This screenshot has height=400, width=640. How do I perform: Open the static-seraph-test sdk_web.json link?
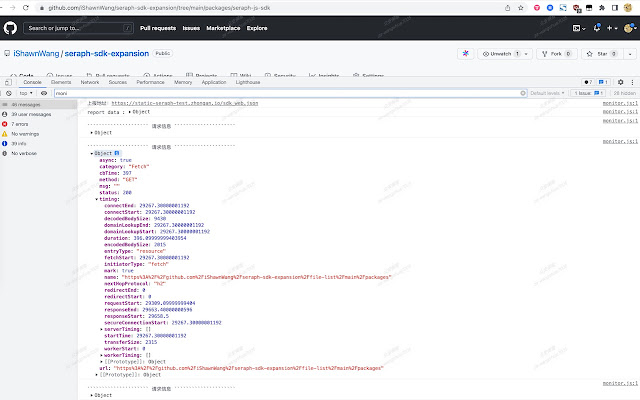pyautogui.click(x=185, y=103)
